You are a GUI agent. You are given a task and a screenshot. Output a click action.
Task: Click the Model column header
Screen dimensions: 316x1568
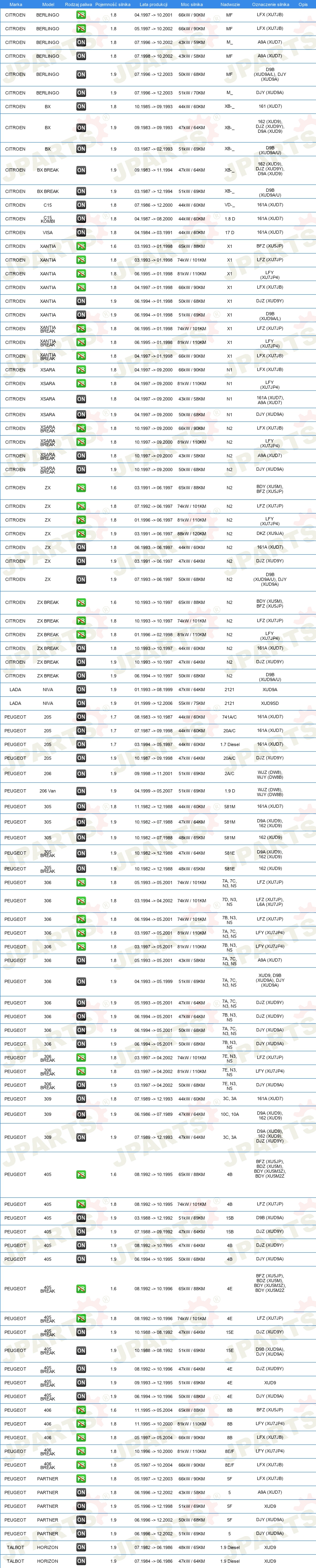(48, 4)
